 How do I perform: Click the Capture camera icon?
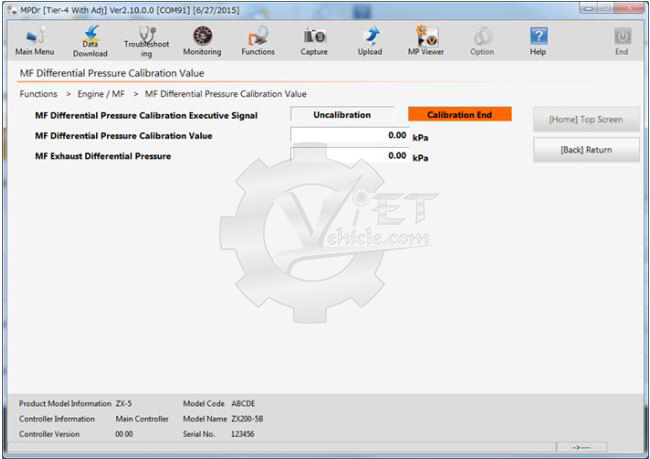[x=314, y=41]
